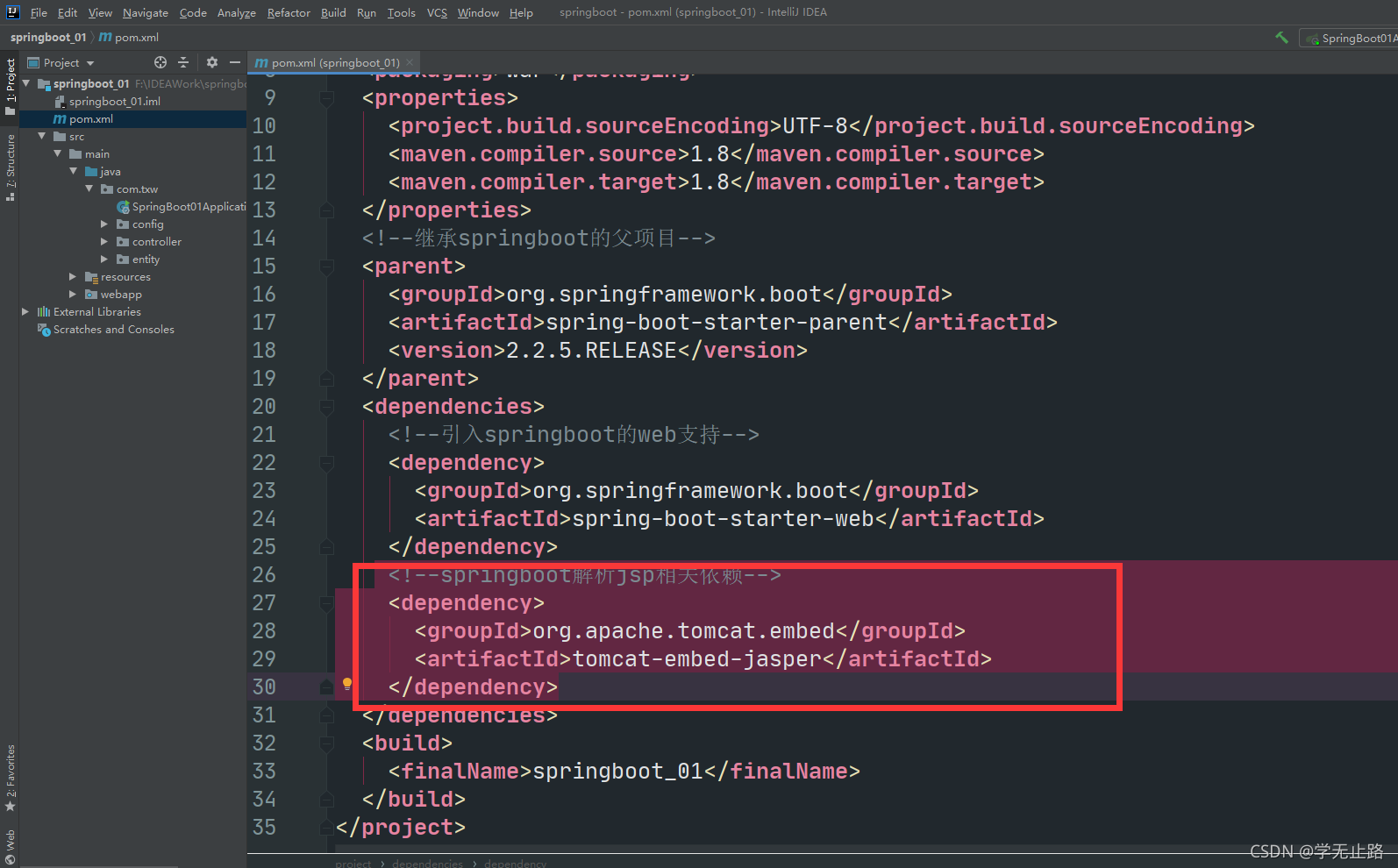Open SpringBoot01Application run configuration dropdown

click(1349, 38)
